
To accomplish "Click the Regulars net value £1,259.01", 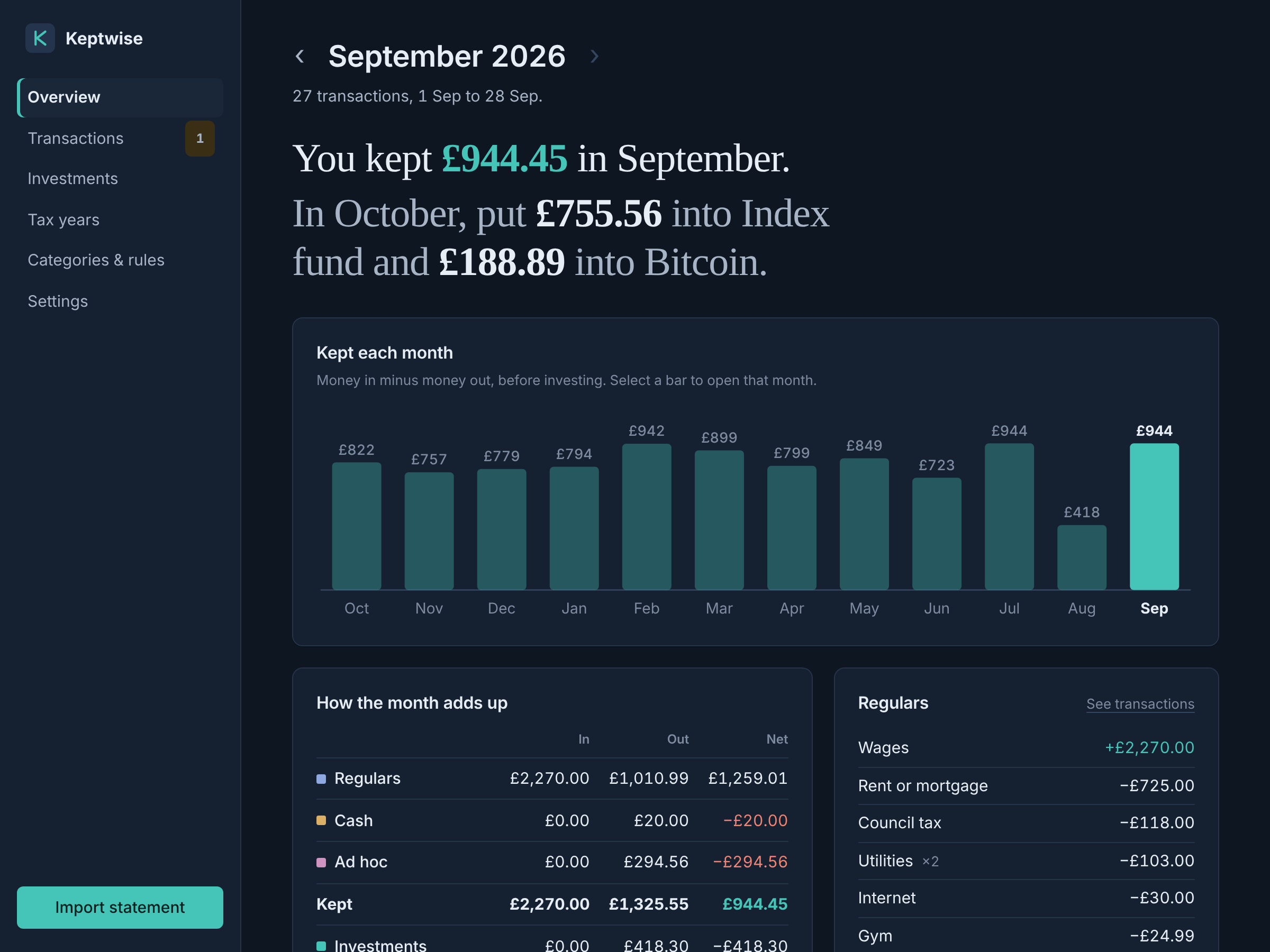I will click(x=748, y=779).
